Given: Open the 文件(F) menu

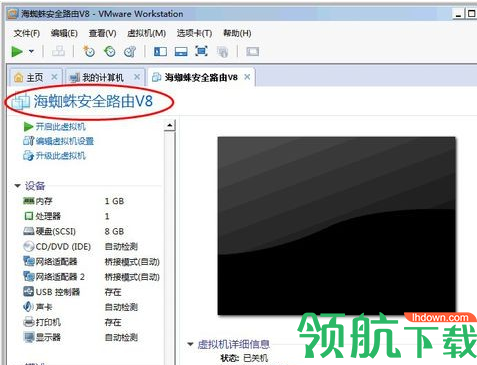Looking at the screenshot, I should pyautogui.click(x=27, y=33).
